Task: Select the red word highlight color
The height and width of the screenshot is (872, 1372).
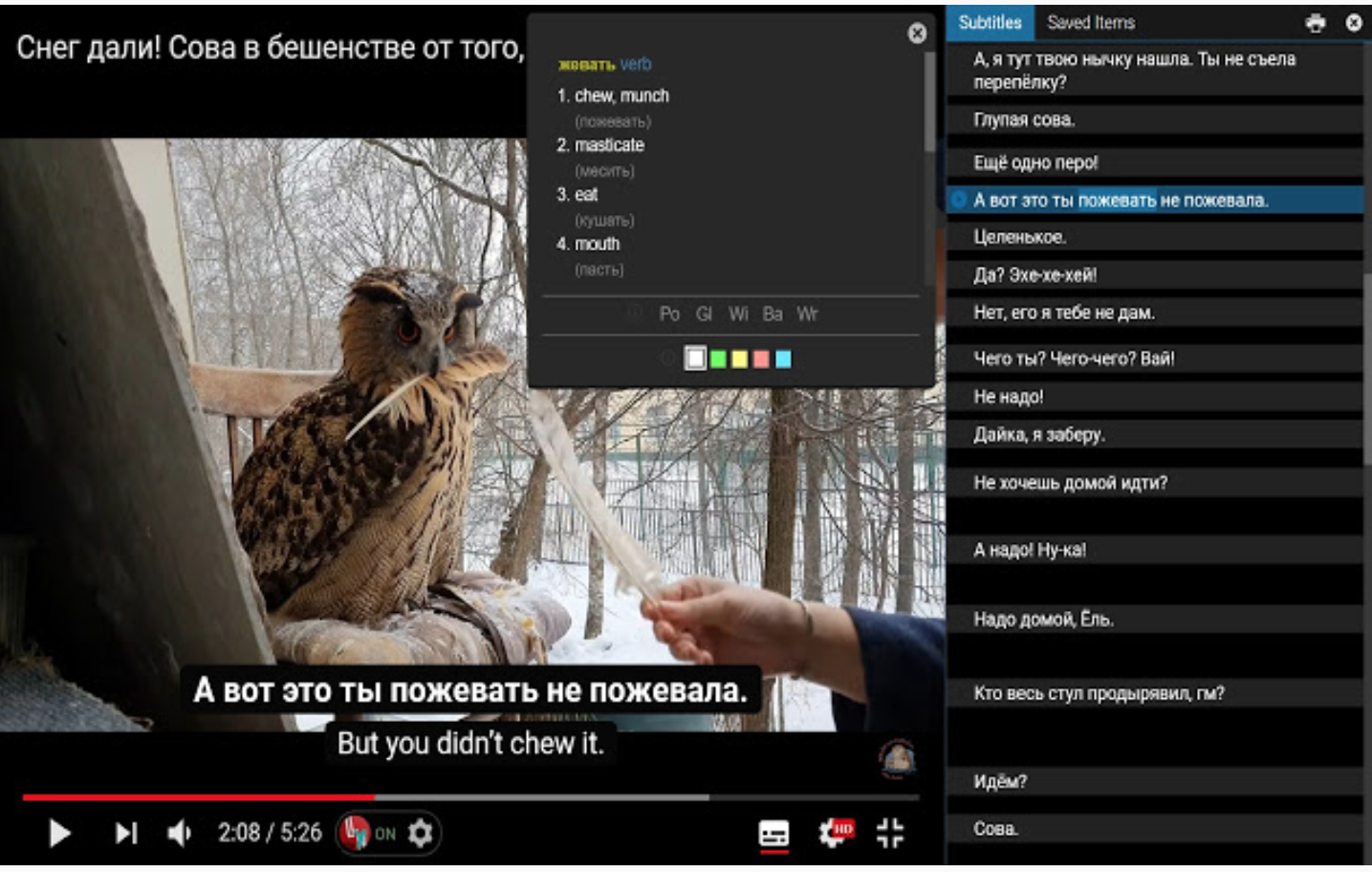Action: coord(761,359)
